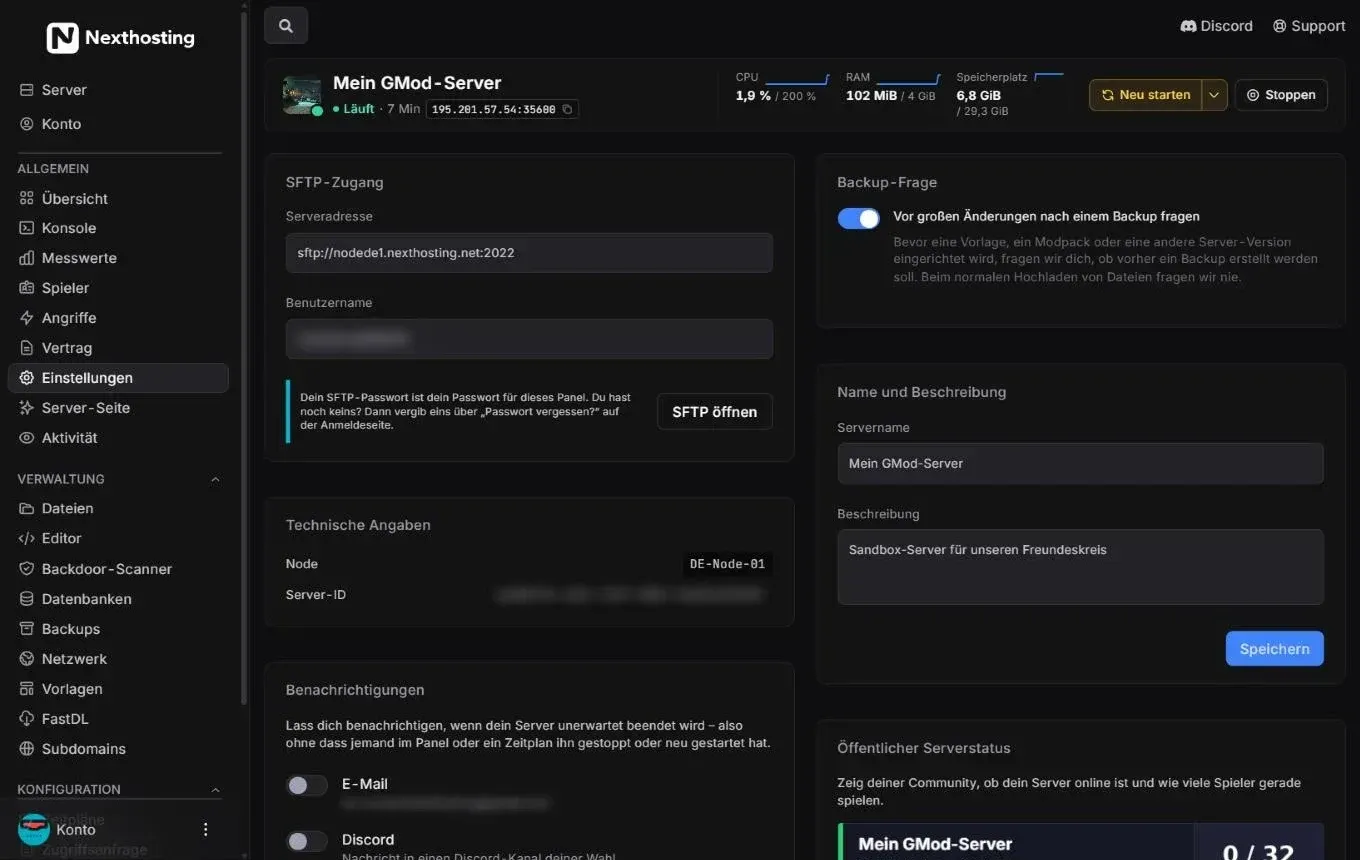Click the Editor code-brackets icon

pos(27,538)
